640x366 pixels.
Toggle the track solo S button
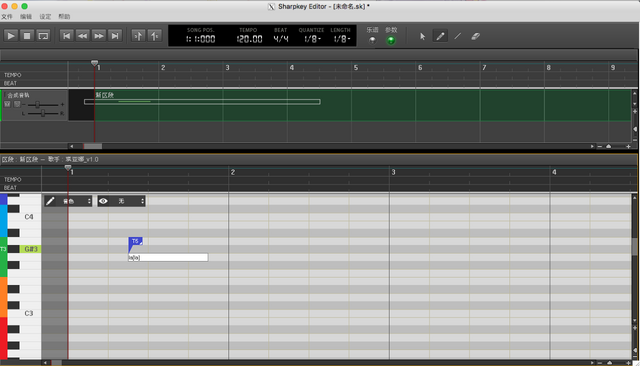point(17,104)
